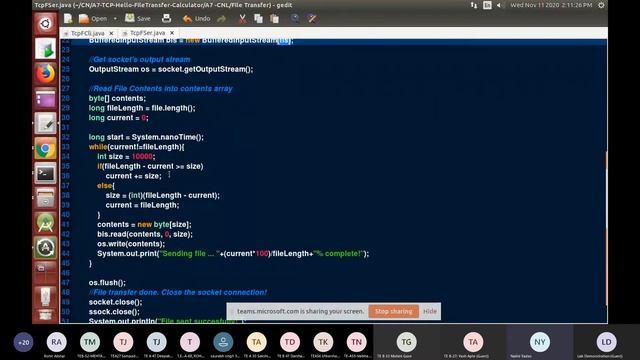Image resolution: width=640 pixels, height=360 pixels.
Task: Click the line 'ssock.close();'
Action: (x=114, y=312)
